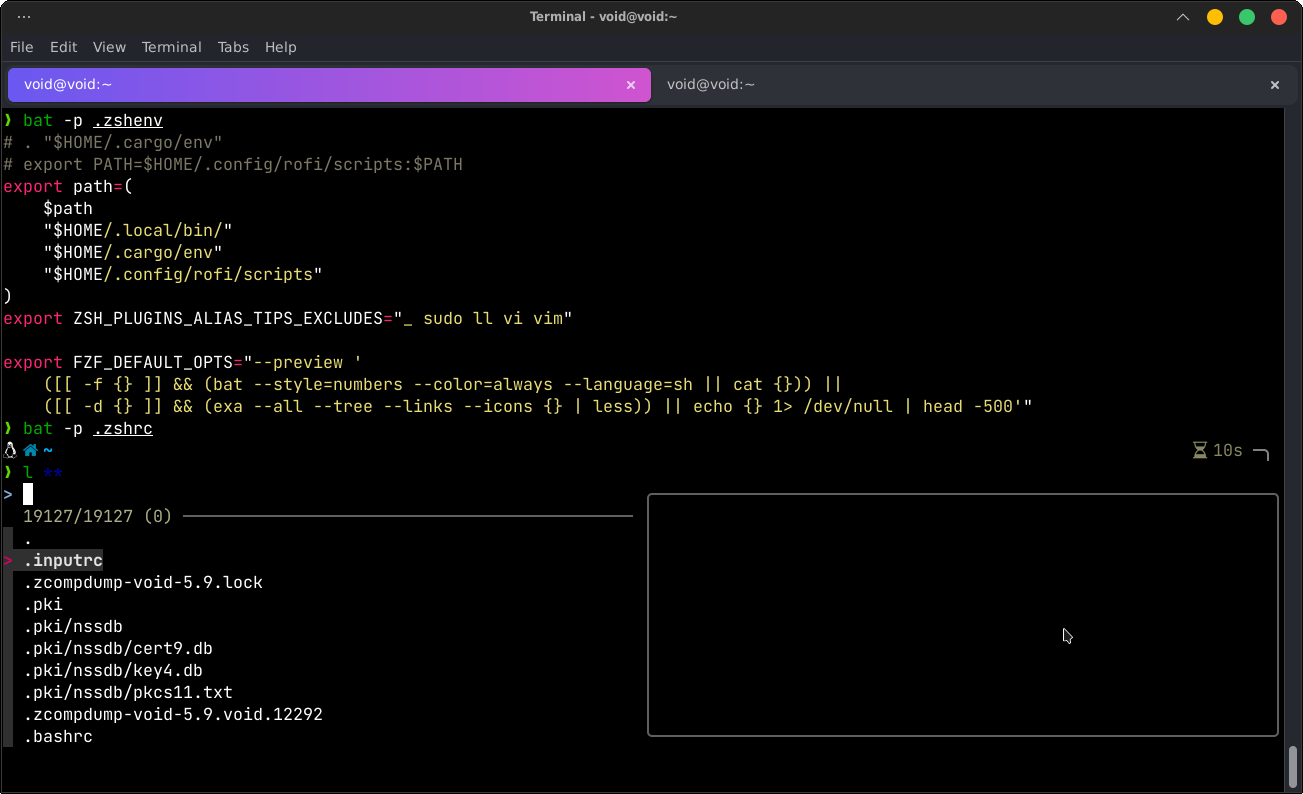1303x794 pixels.
Task: Open the Terminal menu
Action: coord(171,47)
